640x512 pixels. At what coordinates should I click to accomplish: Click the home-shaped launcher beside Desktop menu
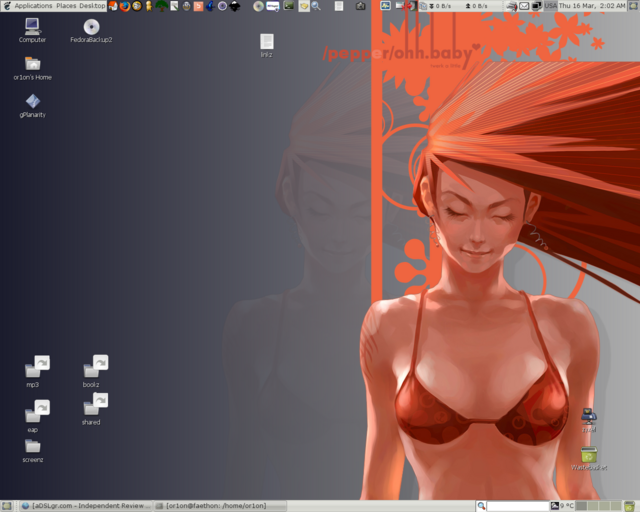coord(113,6)
